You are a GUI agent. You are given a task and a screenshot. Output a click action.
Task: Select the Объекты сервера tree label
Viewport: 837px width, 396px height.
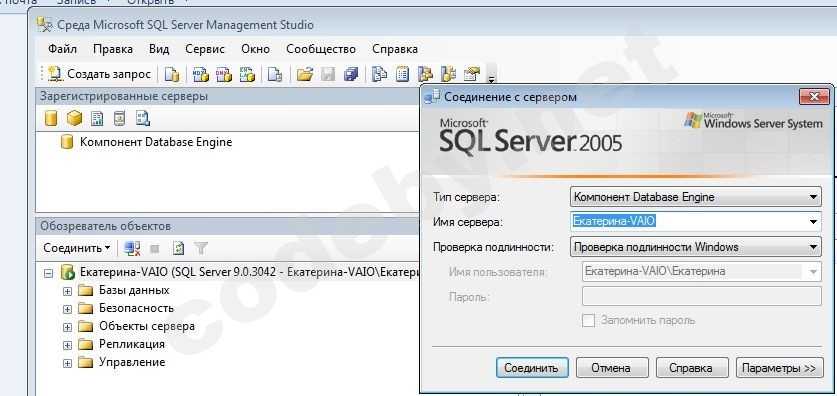147,326
